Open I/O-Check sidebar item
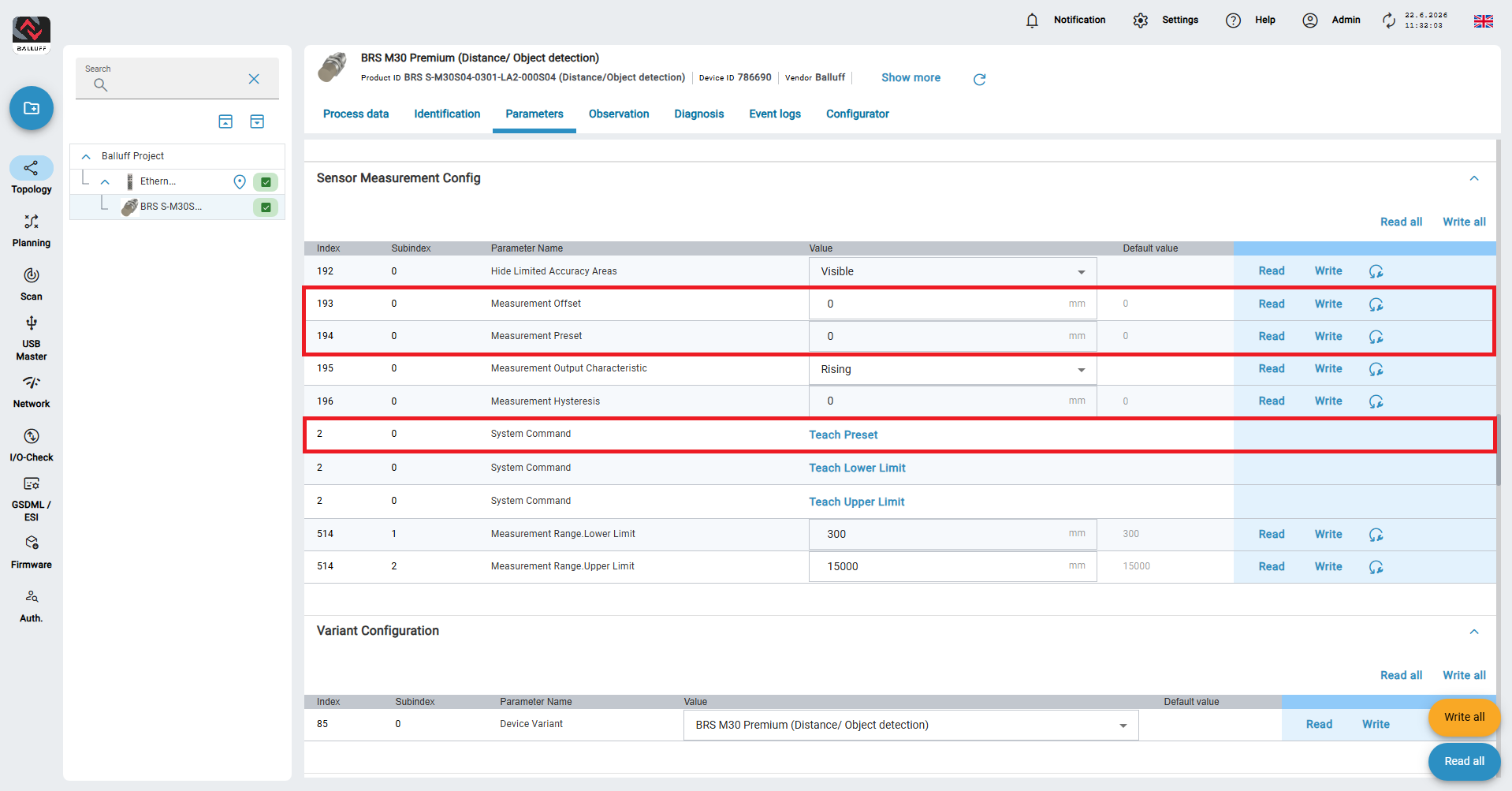The width and height of the screenshot is (1512, 791). pyautogui.click(x=32, y=445)
